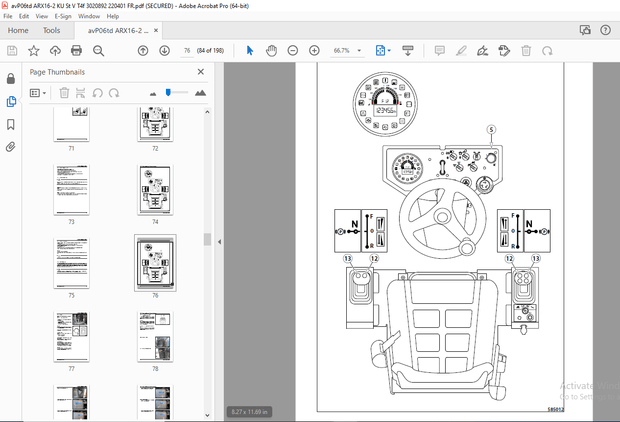Adjust the thumbnail size slider
Screen dimensions: 620x422
point(168,93)
